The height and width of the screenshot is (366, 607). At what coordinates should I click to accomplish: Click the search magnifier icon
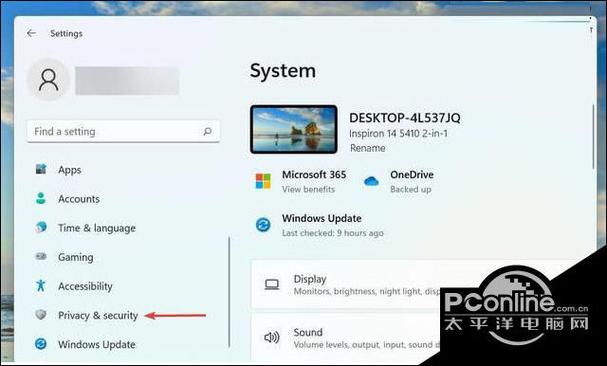click(207, 131)
